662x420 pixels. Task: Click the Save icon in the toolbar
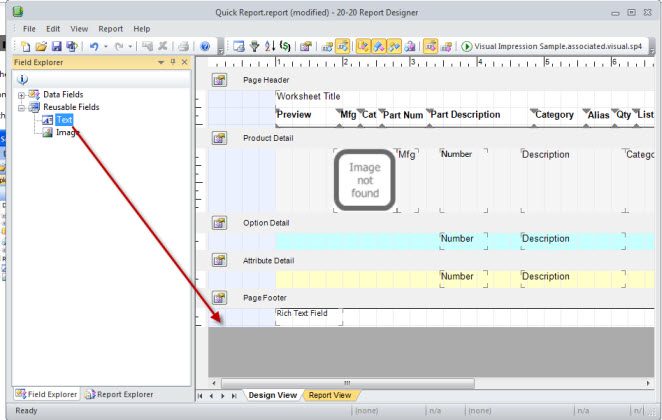pos(57,47)
